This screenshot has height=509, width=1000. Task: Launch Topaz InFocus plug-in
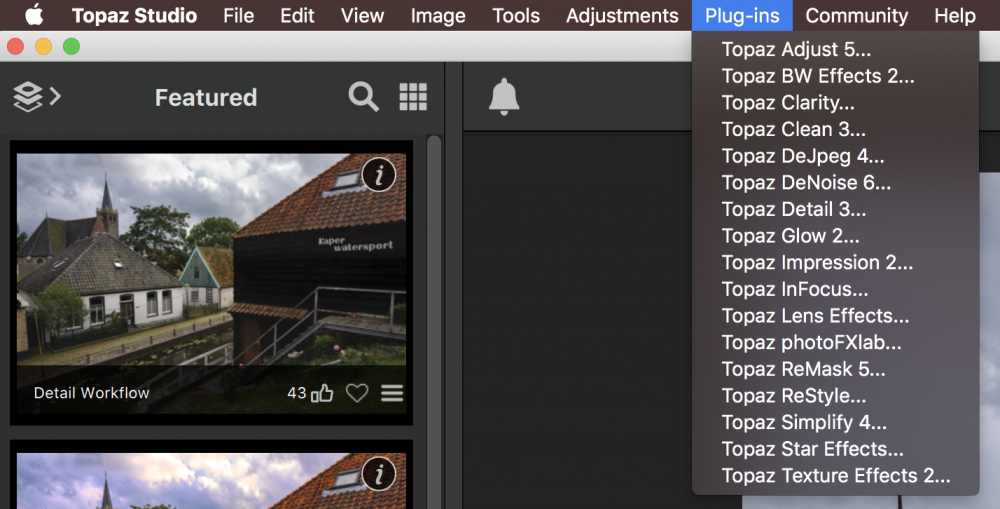835,290
